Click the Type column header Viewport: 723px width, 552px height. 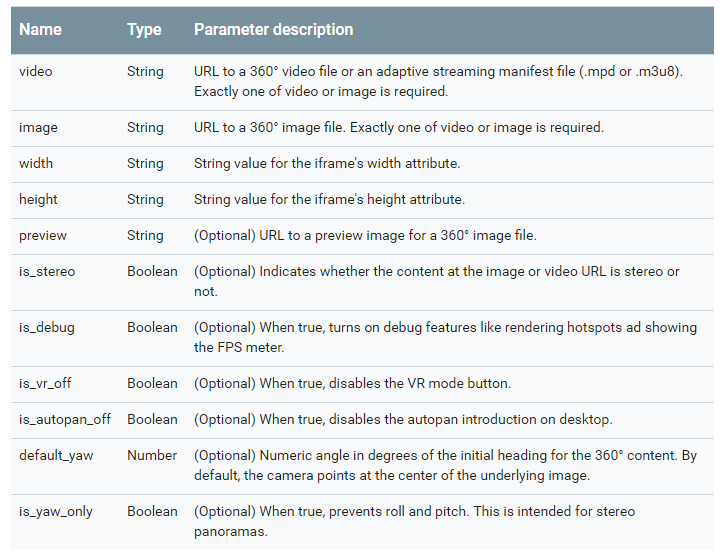click(x=144, y=30)
